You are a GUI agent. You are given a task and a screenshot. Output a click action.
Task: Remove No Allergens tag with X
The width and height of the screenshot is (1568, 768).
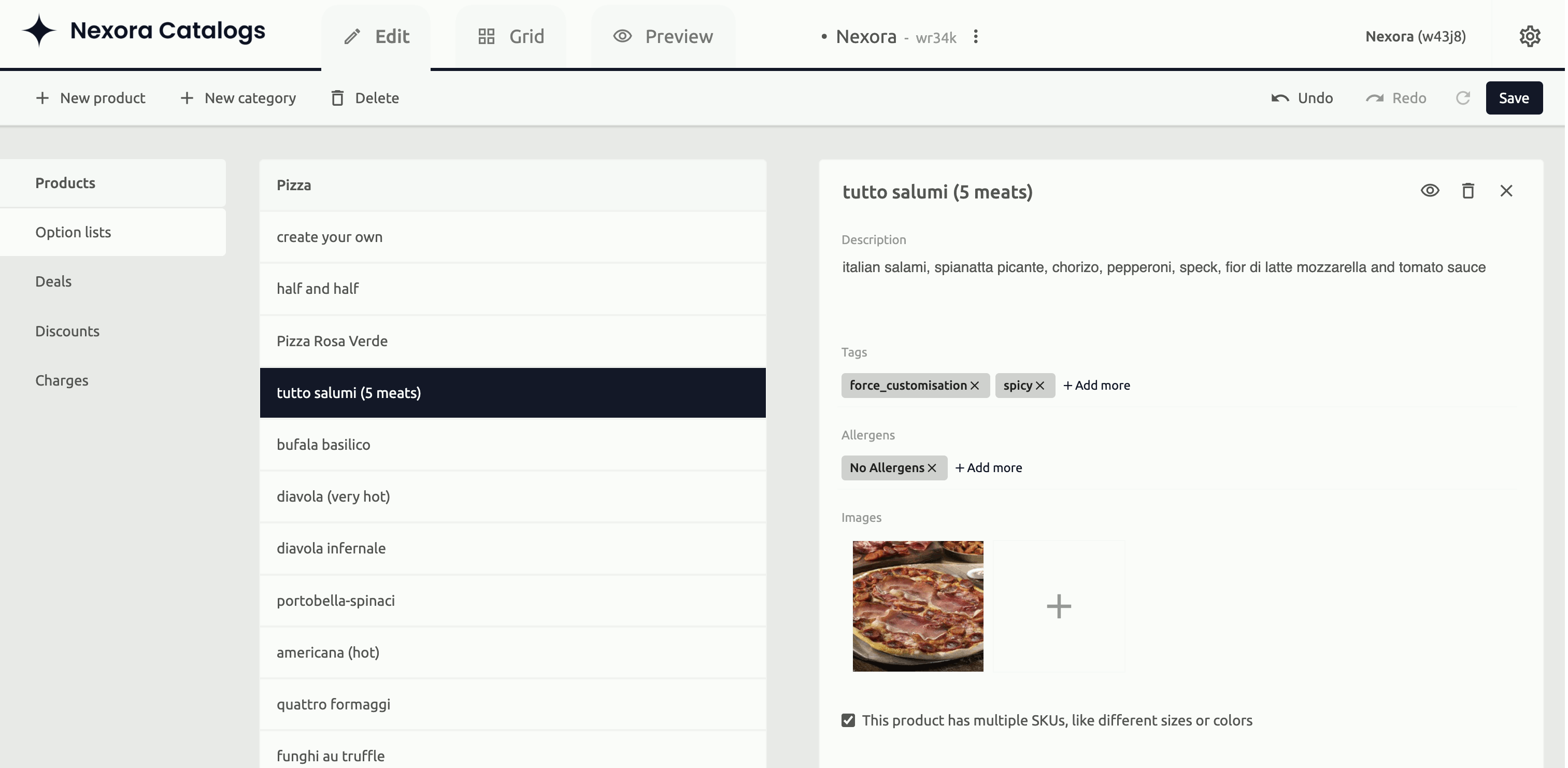(x=932, y=468)
